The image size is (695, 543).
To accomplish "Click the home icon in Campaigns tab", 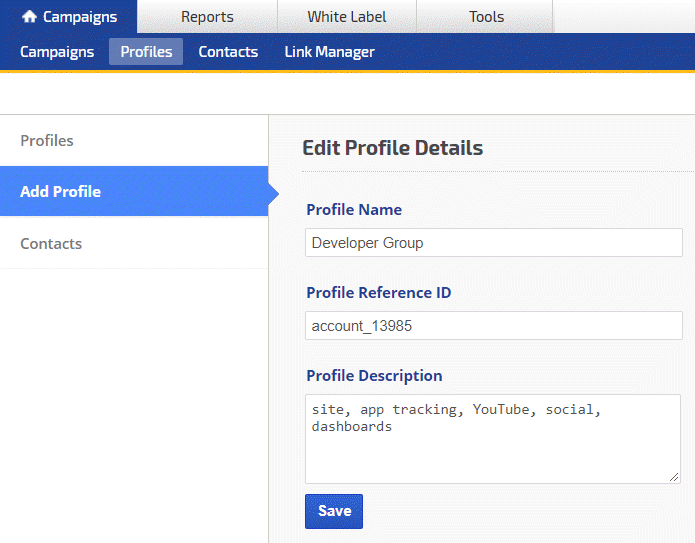I will pyautogui.click(x=29, y=17).
